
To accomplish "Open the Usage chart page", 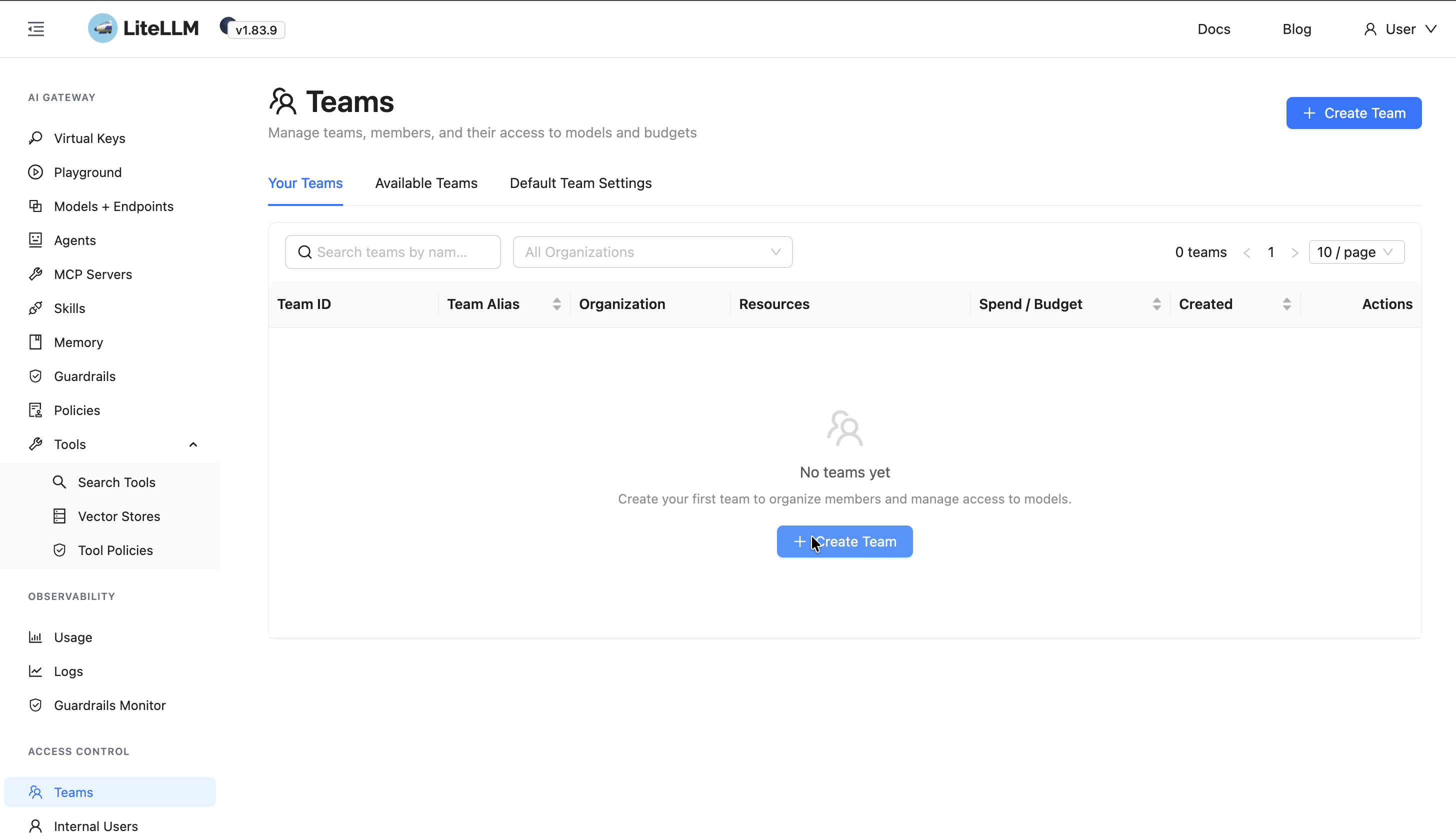I will click(x=73, y=637).
